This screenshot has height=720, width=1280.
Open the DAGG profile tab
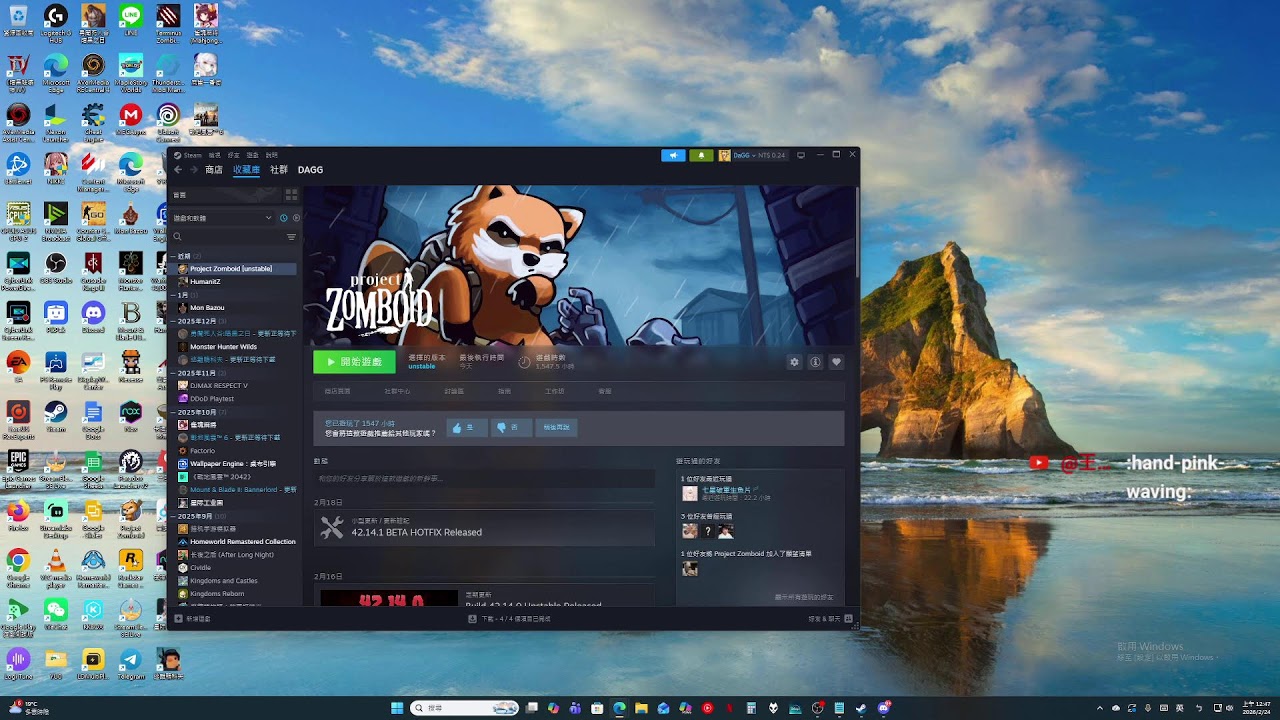pyautogui.click(x=310, y=170)
